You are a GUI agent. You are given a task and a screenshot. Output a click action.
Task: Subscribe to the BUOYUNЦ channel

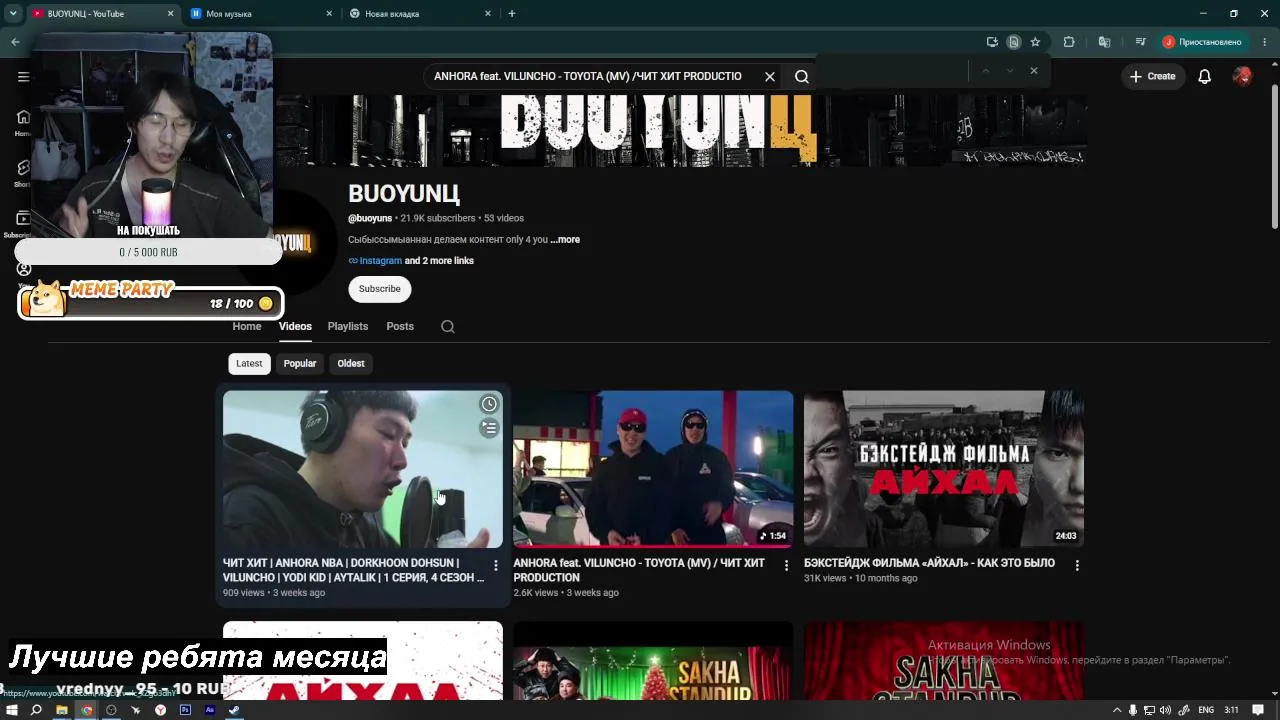380,289
